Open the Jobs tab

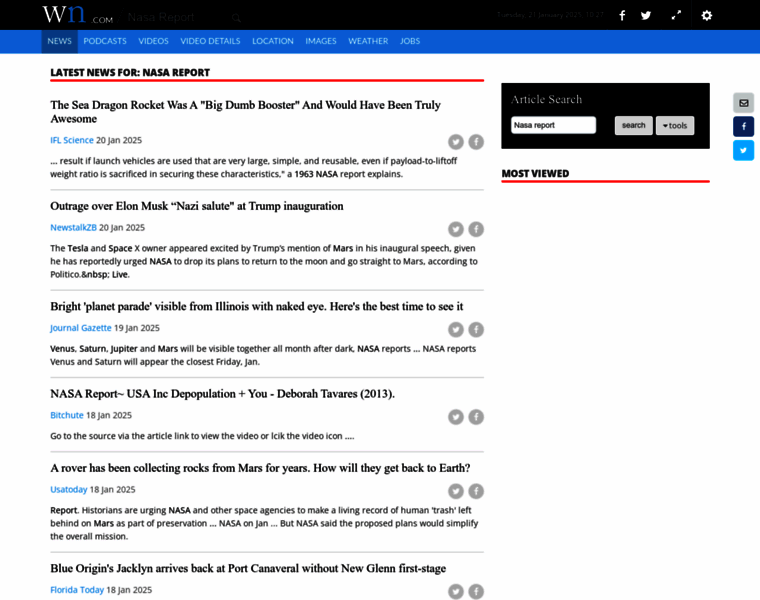coord(410,41)
